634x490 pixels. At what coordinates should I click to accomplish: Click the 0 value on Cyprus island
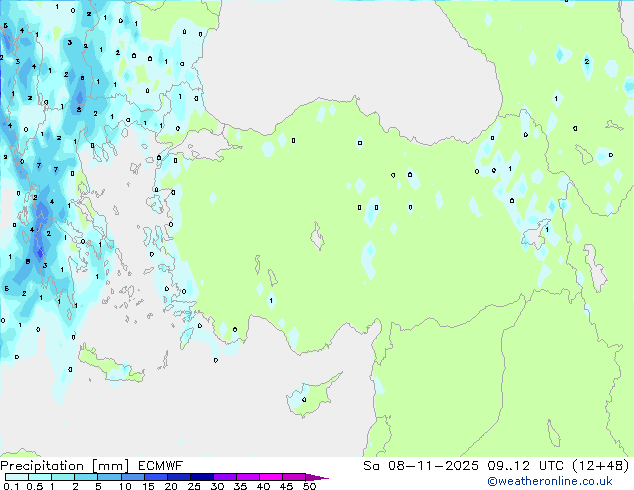click(304, 400)
